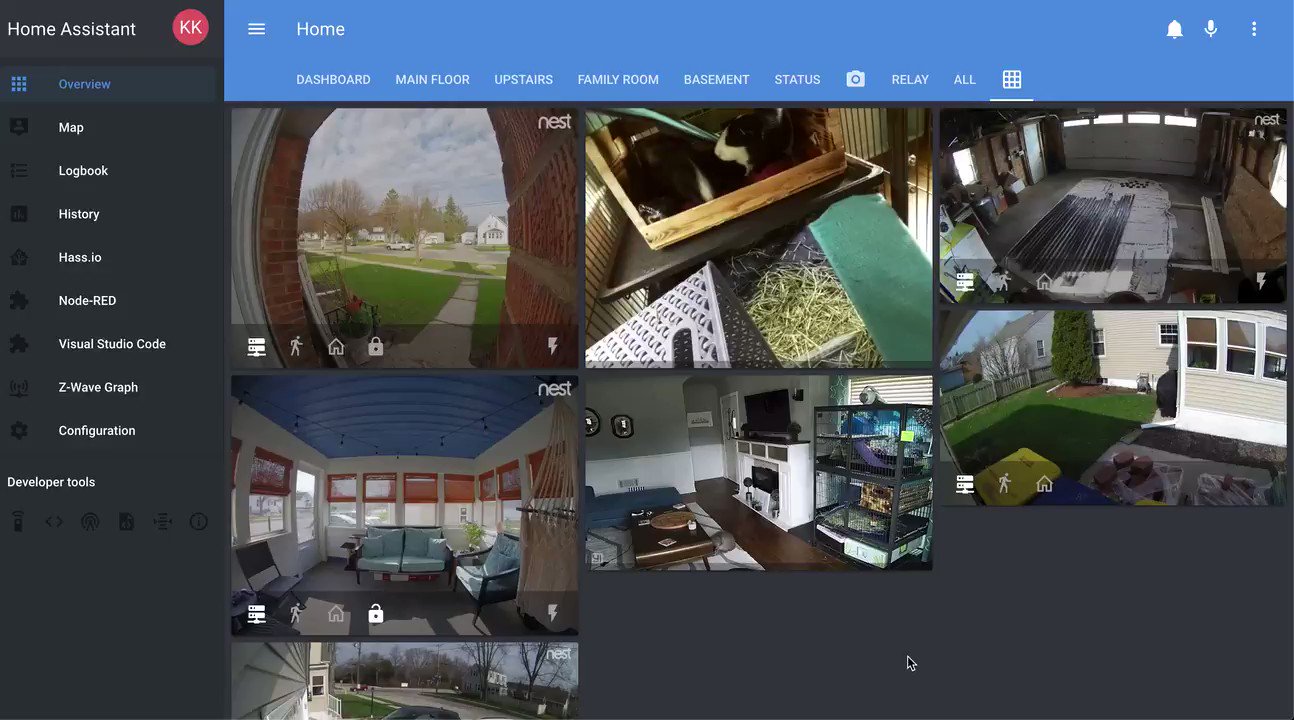Click the Configuration gear icon
This screenshot has height=720, width=1294.
point(19,430)
